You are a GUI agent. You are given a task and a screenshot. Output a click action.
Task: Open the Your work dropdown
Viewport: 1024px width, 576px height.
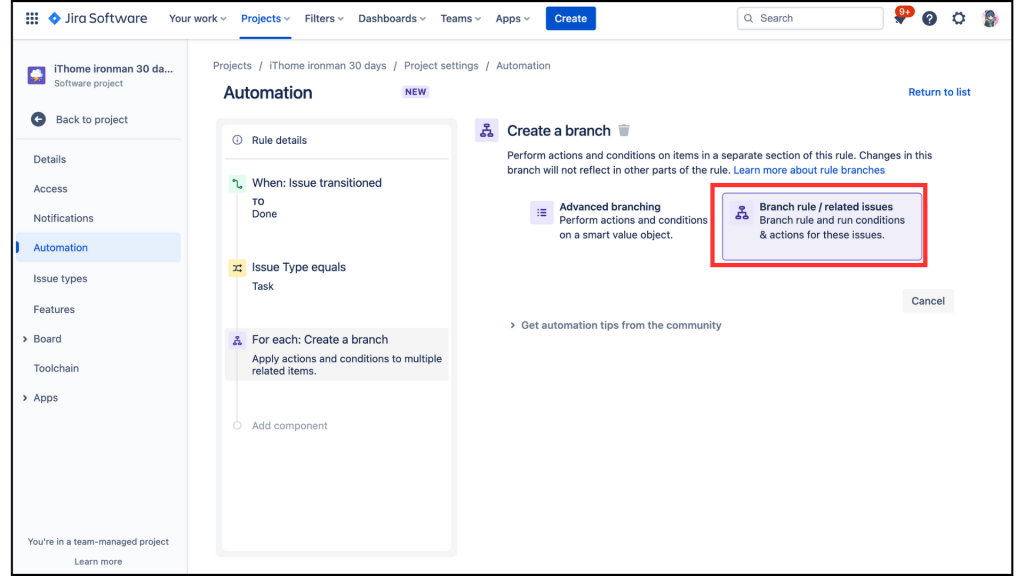197,18
